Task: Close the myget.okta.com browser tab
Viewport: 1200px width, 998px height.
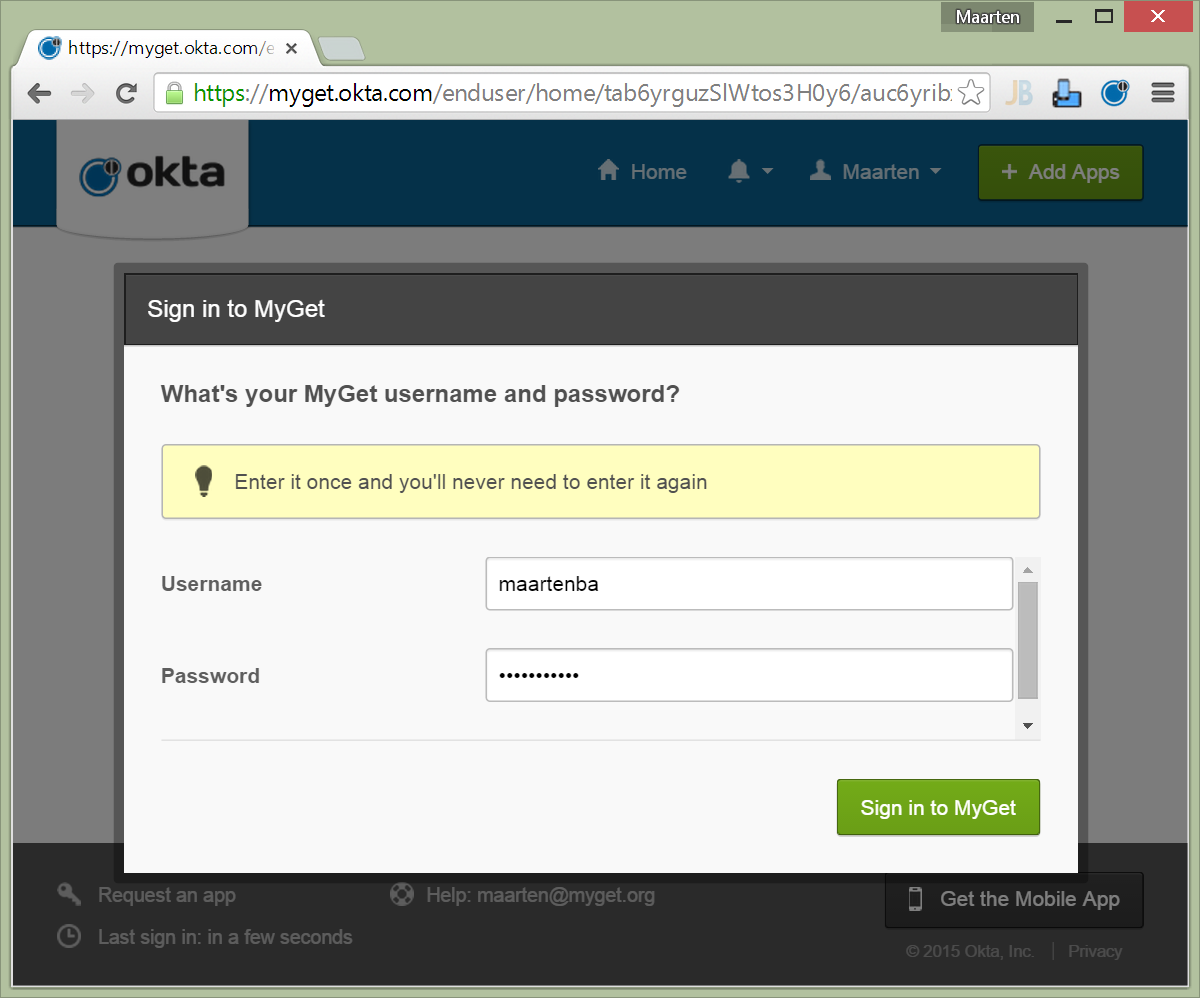Action: coord(291,48)
